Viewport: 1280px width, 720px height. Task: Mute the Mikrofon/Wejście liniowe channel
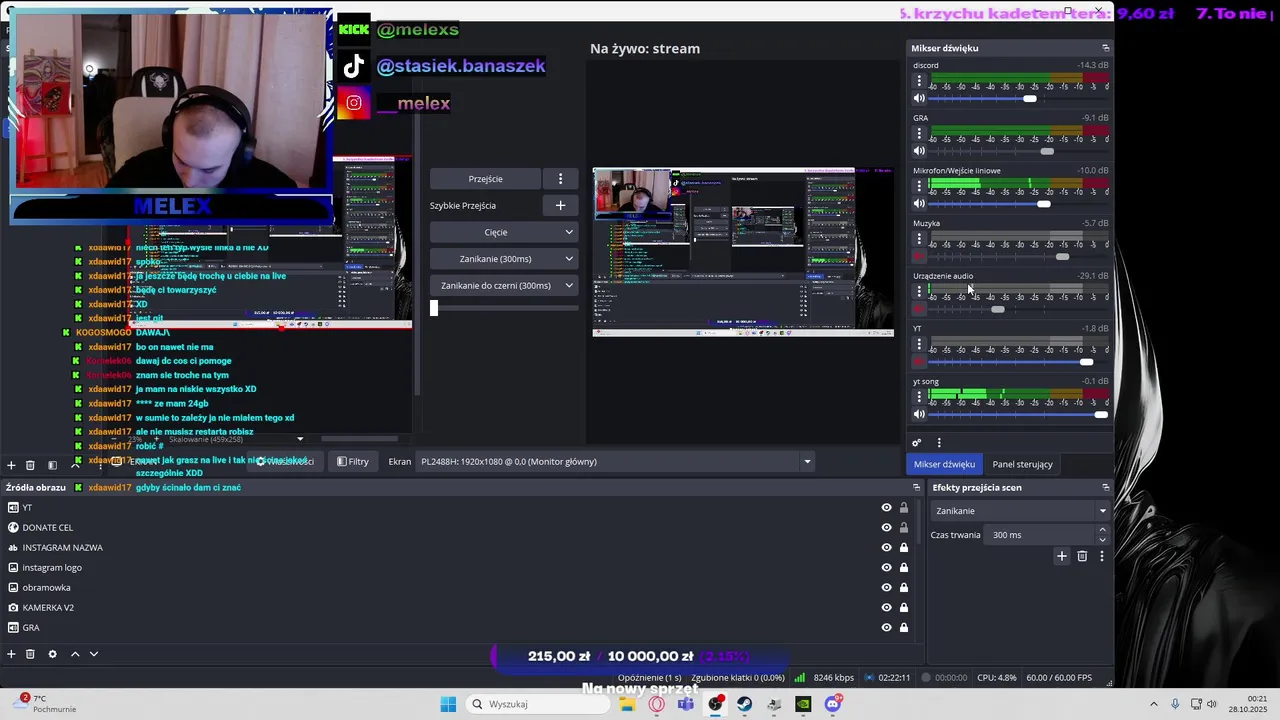[x=919, y=204]
